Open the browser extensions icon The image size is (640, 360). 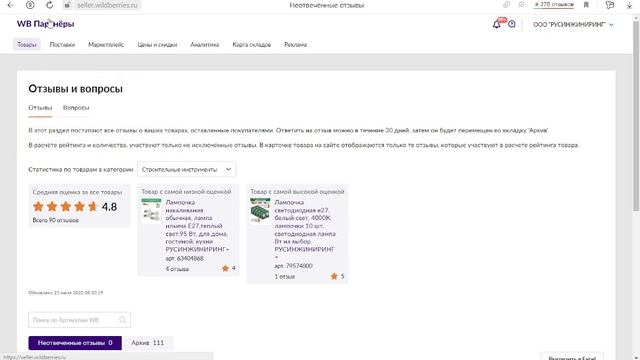[610, 5]
